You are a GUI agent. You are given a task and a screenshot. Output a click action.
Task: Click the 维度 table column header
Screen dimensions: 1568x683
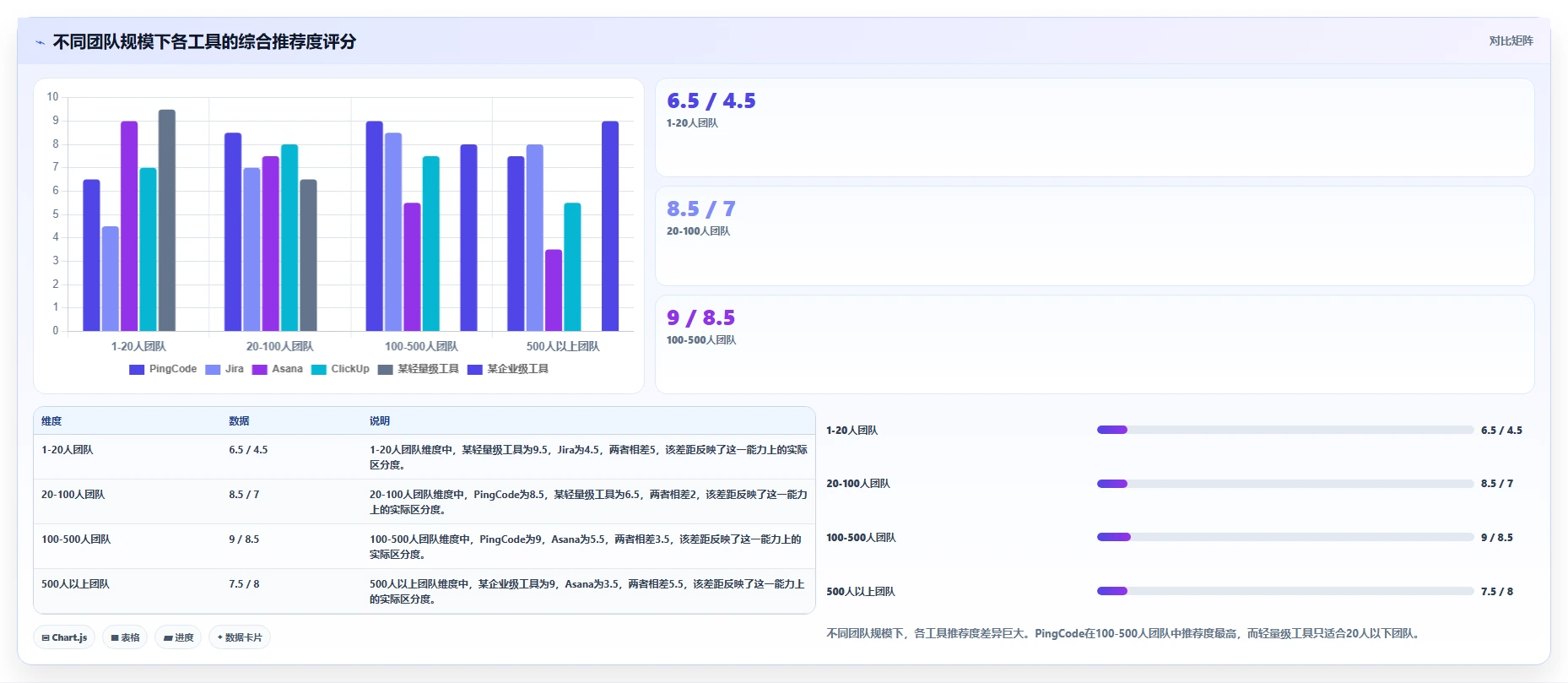tap(51, 421)
